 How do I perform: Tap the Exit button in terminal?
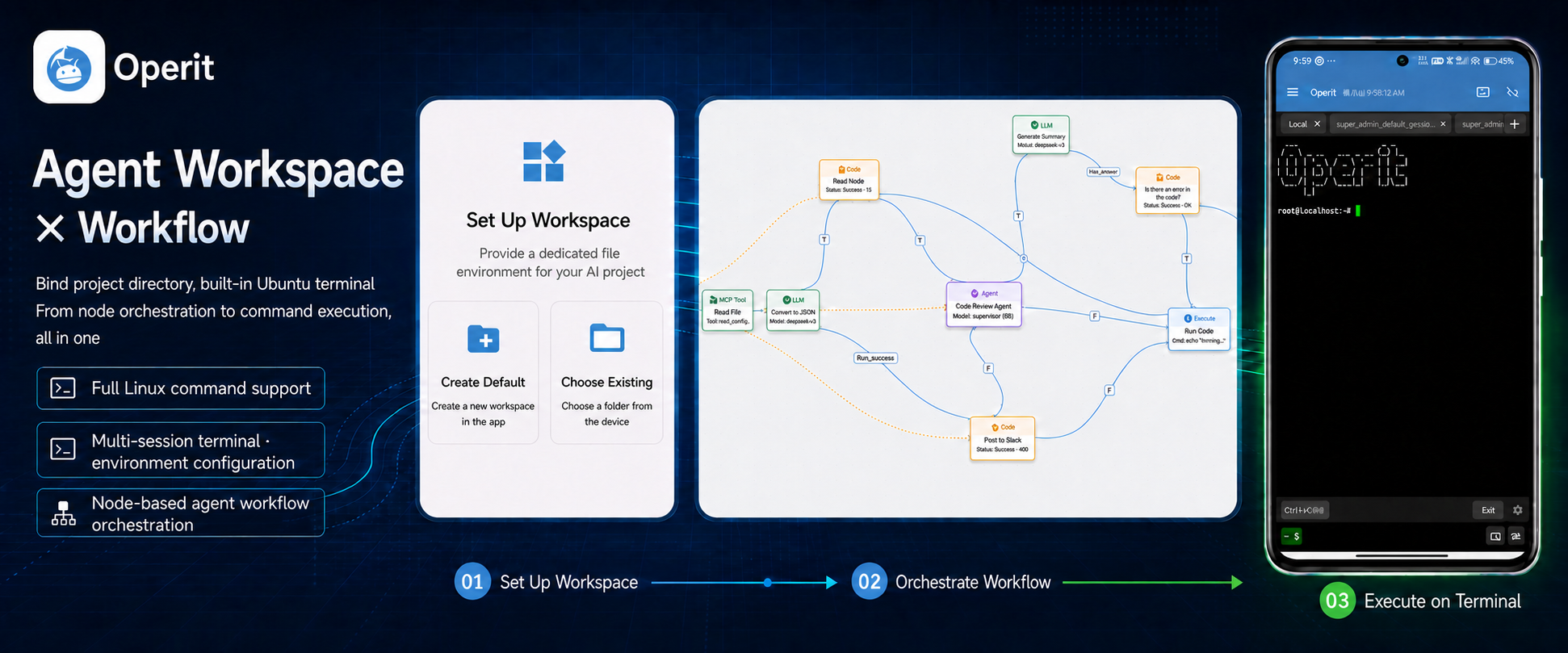coord(1488,510)
